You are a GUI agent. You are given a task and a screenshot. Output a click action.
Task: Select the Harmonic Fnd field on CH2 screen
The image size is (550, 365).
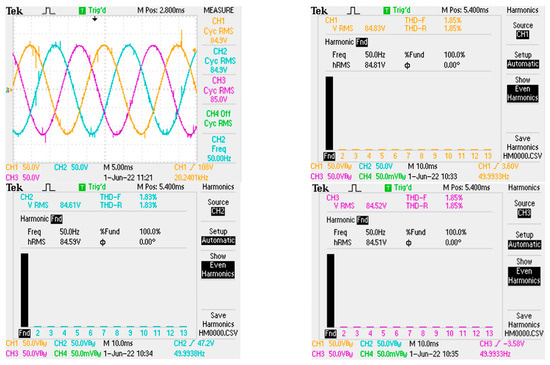(x=41, y=219)
